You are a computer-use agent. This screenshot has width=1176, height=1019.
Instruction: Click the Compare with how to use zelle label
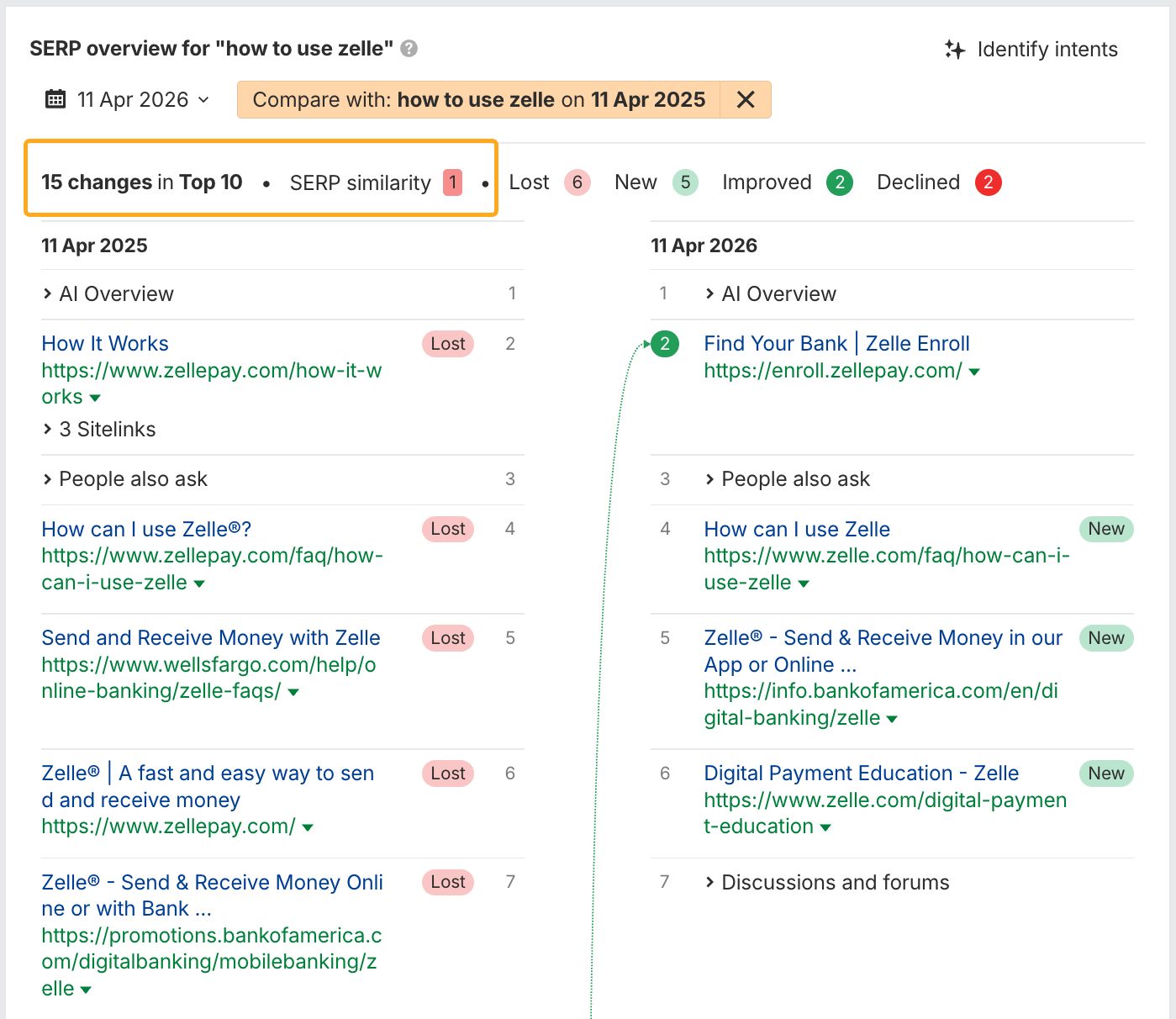pos(479,99)
